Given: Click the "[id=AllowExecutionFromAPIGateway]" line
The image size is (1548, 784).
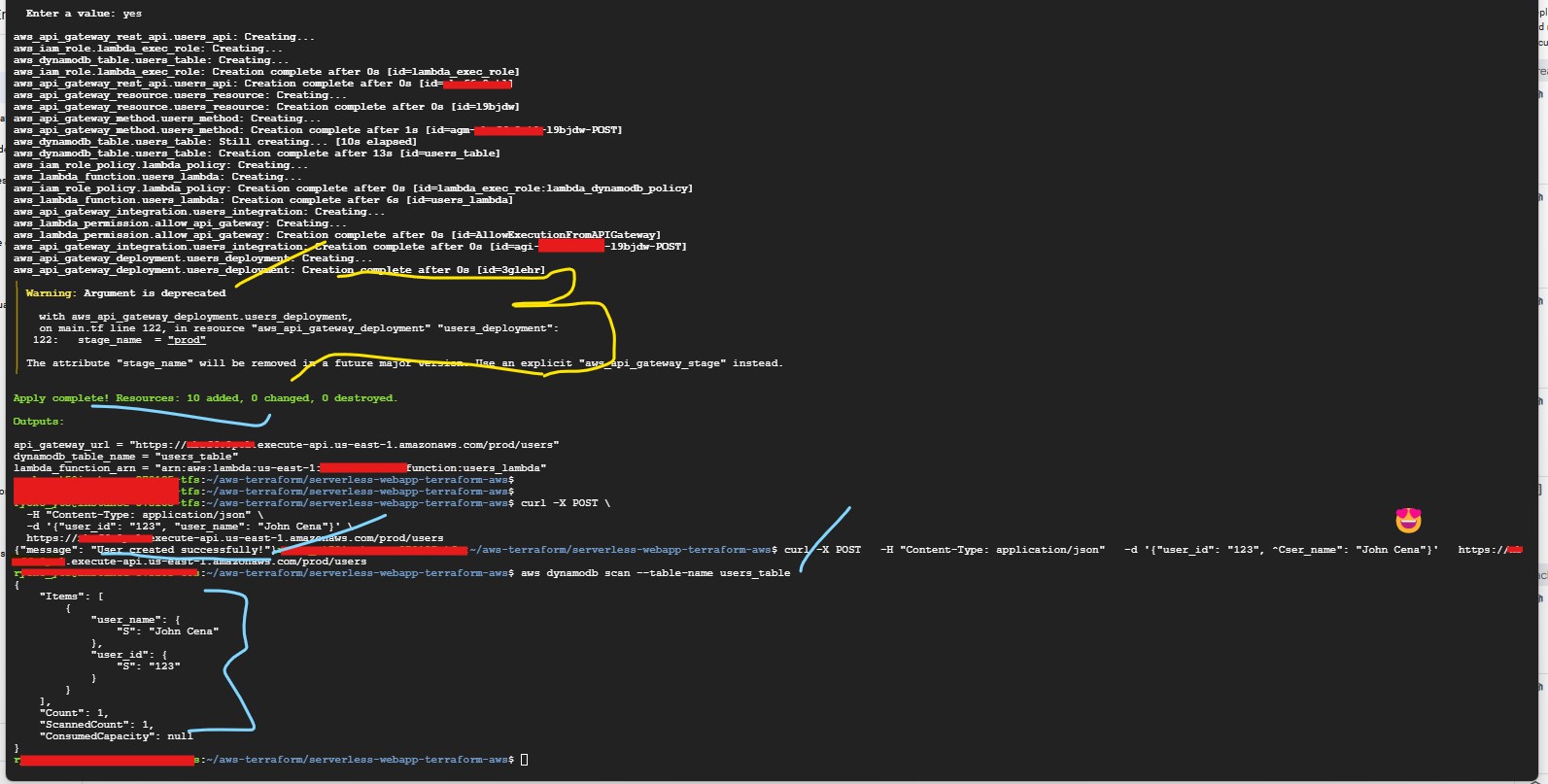Looking at the screenshot, I should tap(336, 235).
